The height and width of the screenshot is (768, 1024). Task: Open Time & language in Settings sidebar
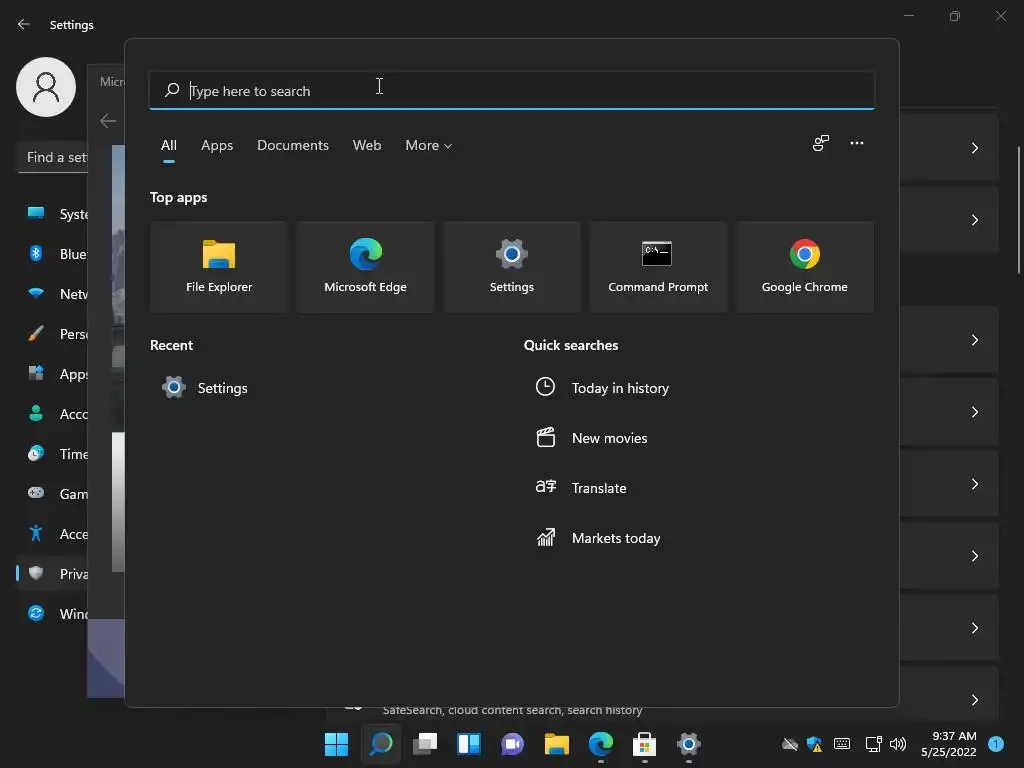tap(52, 454)
